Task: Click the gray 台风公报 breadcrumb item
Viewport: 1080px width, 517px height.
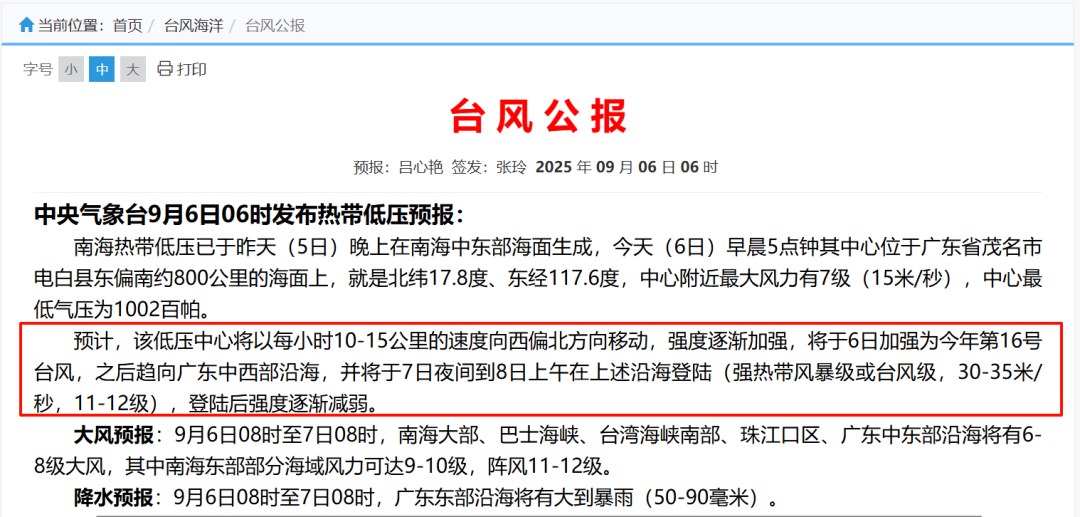Action: pyautogui.click(x=275, y=25)
